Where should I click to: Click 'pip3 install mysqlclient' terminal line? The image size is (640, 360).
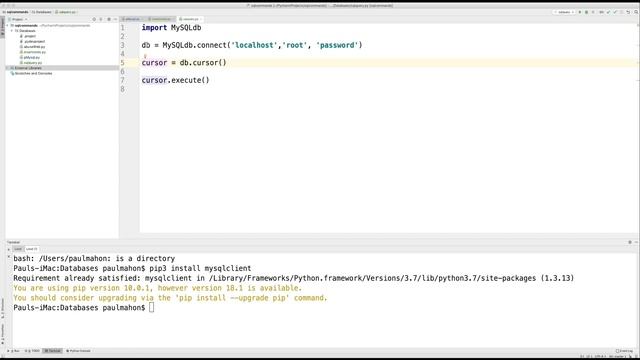pos(200,268)
